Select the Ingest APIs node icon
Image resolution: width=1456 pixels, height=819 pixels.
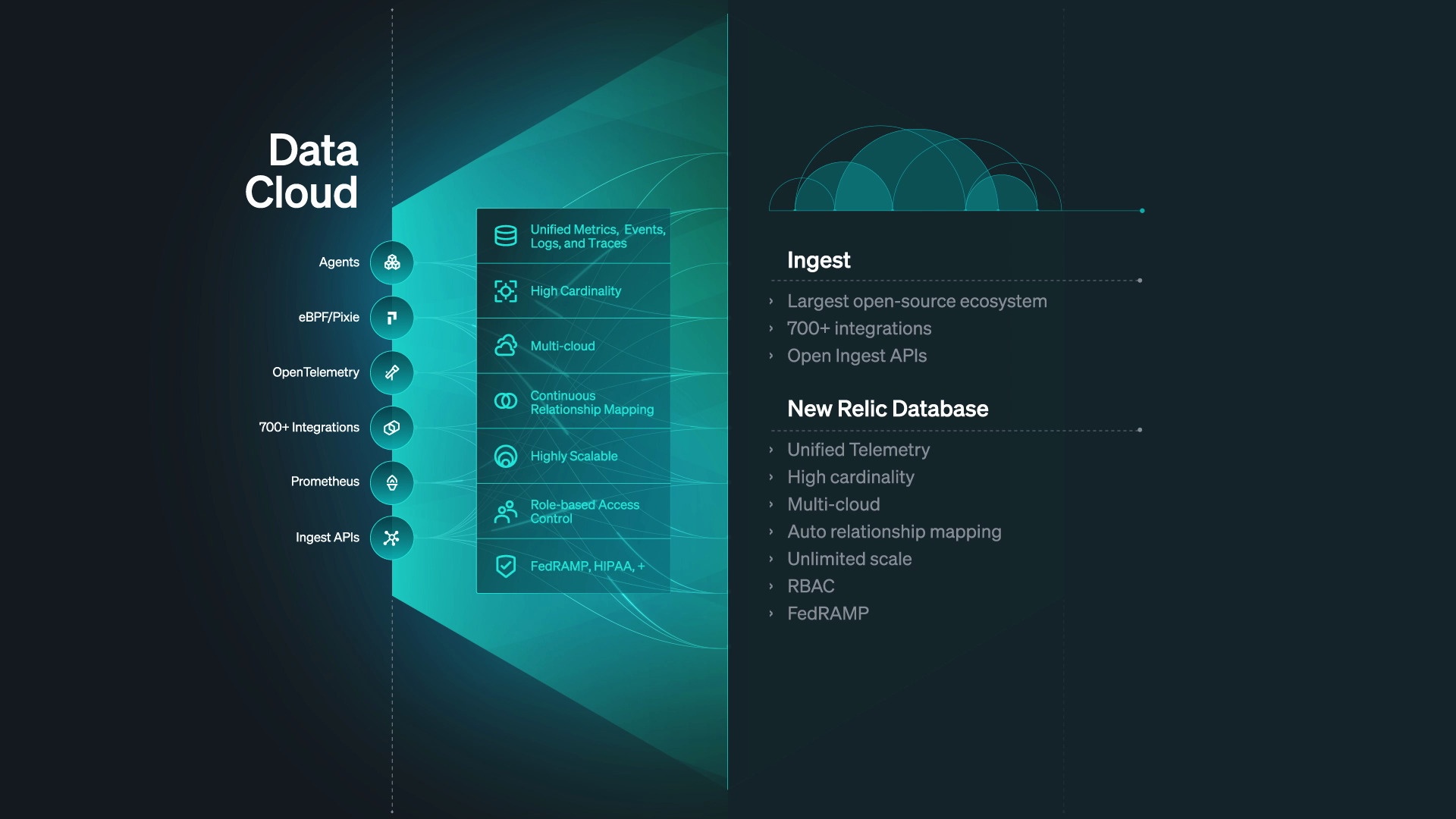[390, 536]
